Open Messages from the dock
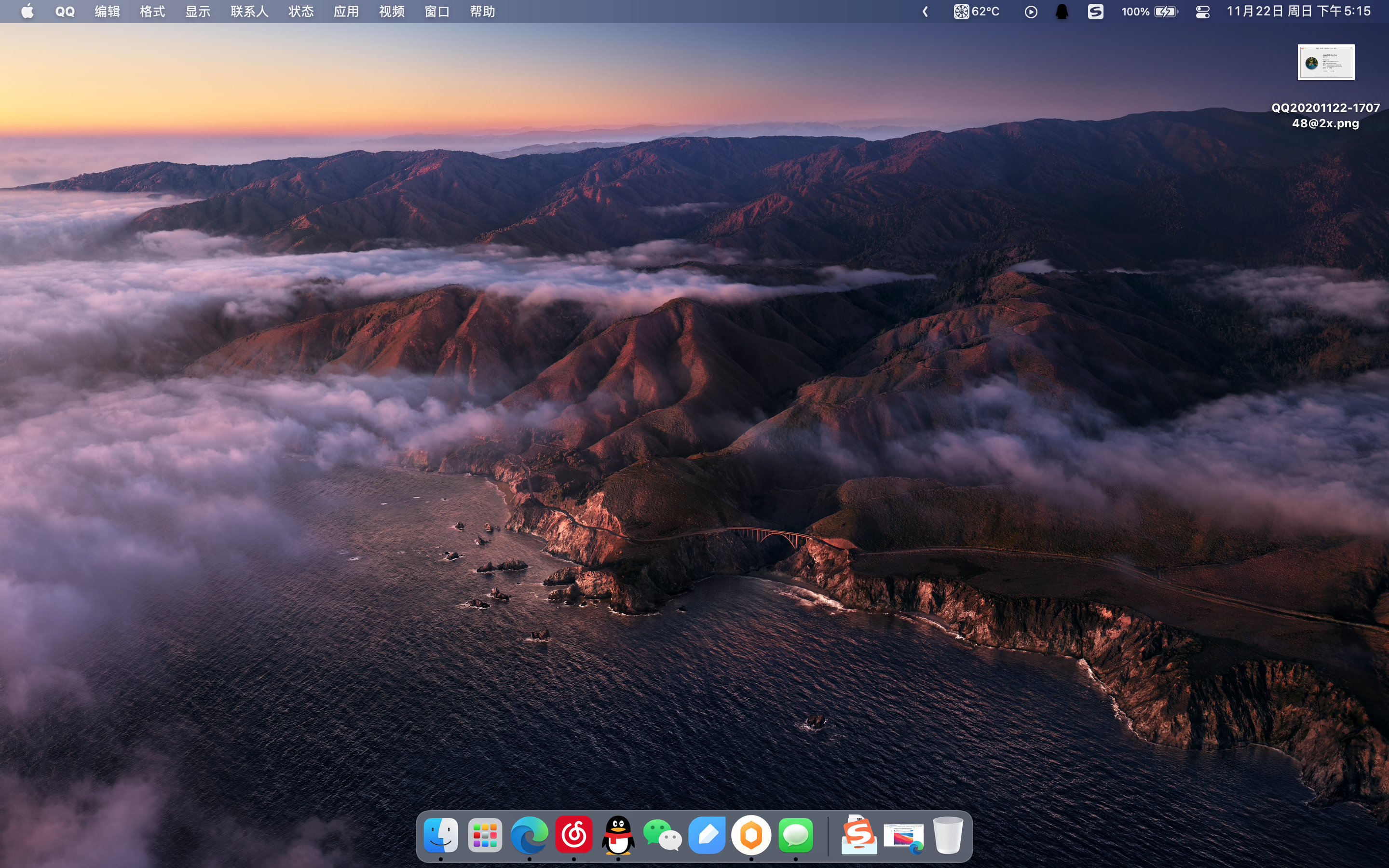Image resolution: width=1389 pixels, height=868 pixels. coord(795,835)
